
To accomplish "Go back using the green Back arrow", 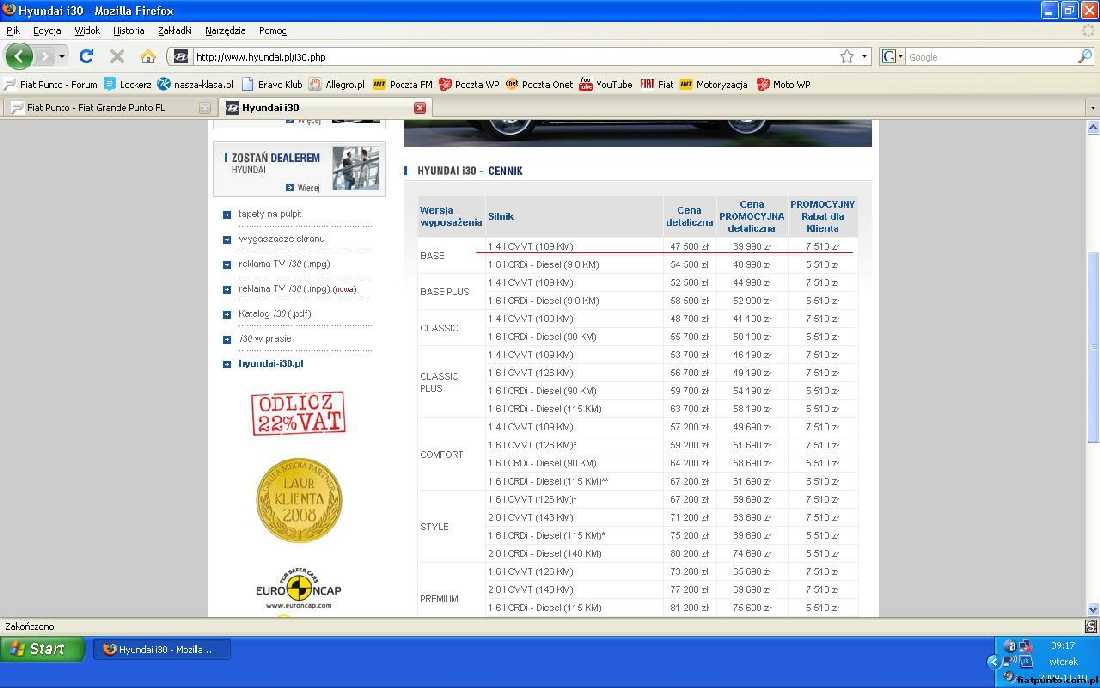I will pyautogui.click(x=19, y=56).
